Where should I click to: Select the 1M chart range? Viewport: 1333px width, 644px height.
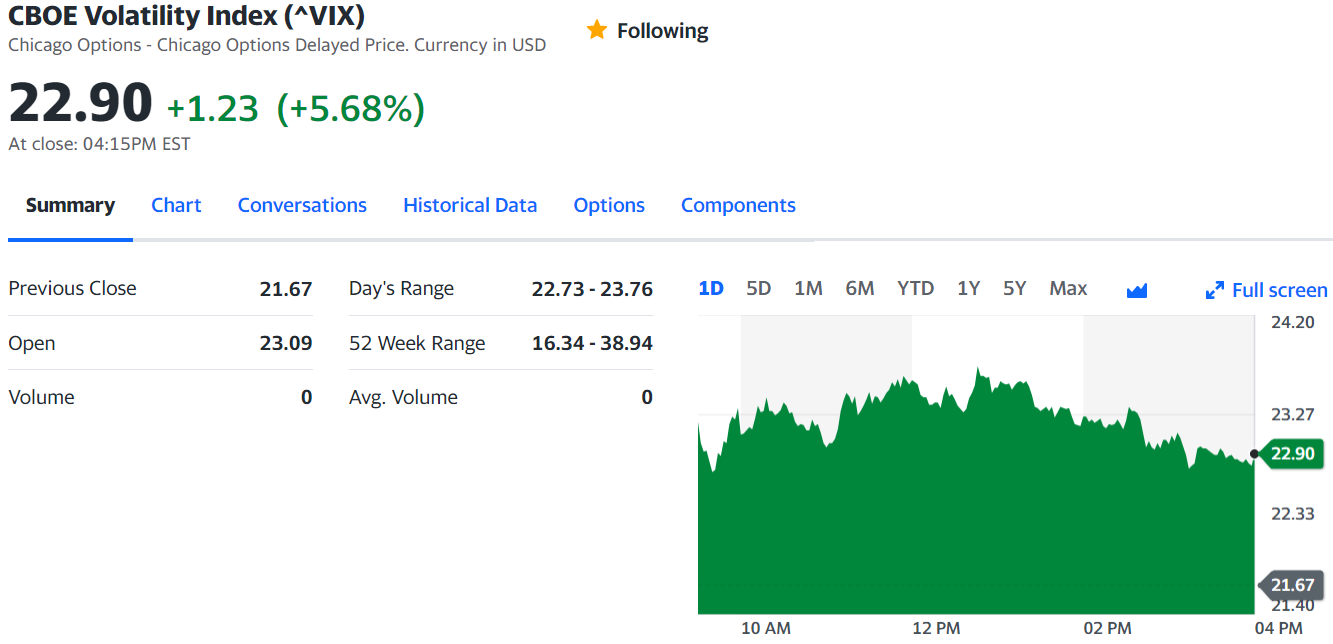tap(808, 288)
